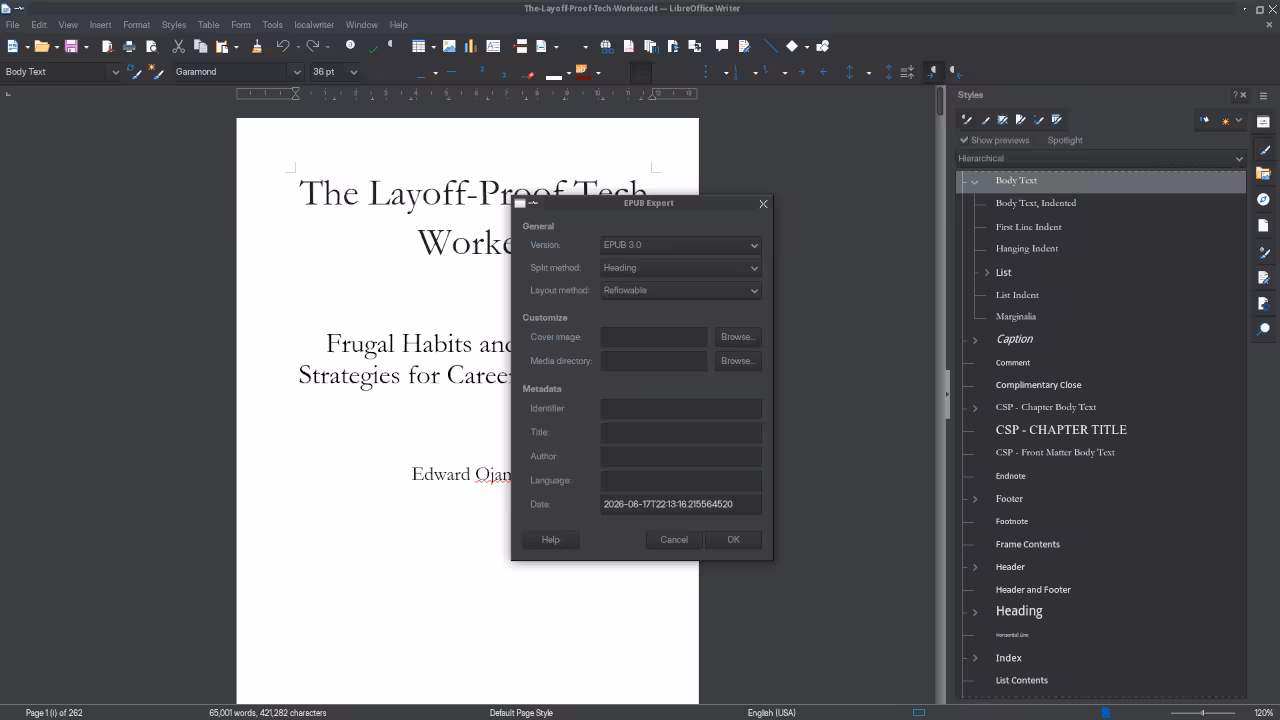Click the Export as PDF icon
Screen dimensions: 1280x720
point(107,46)
